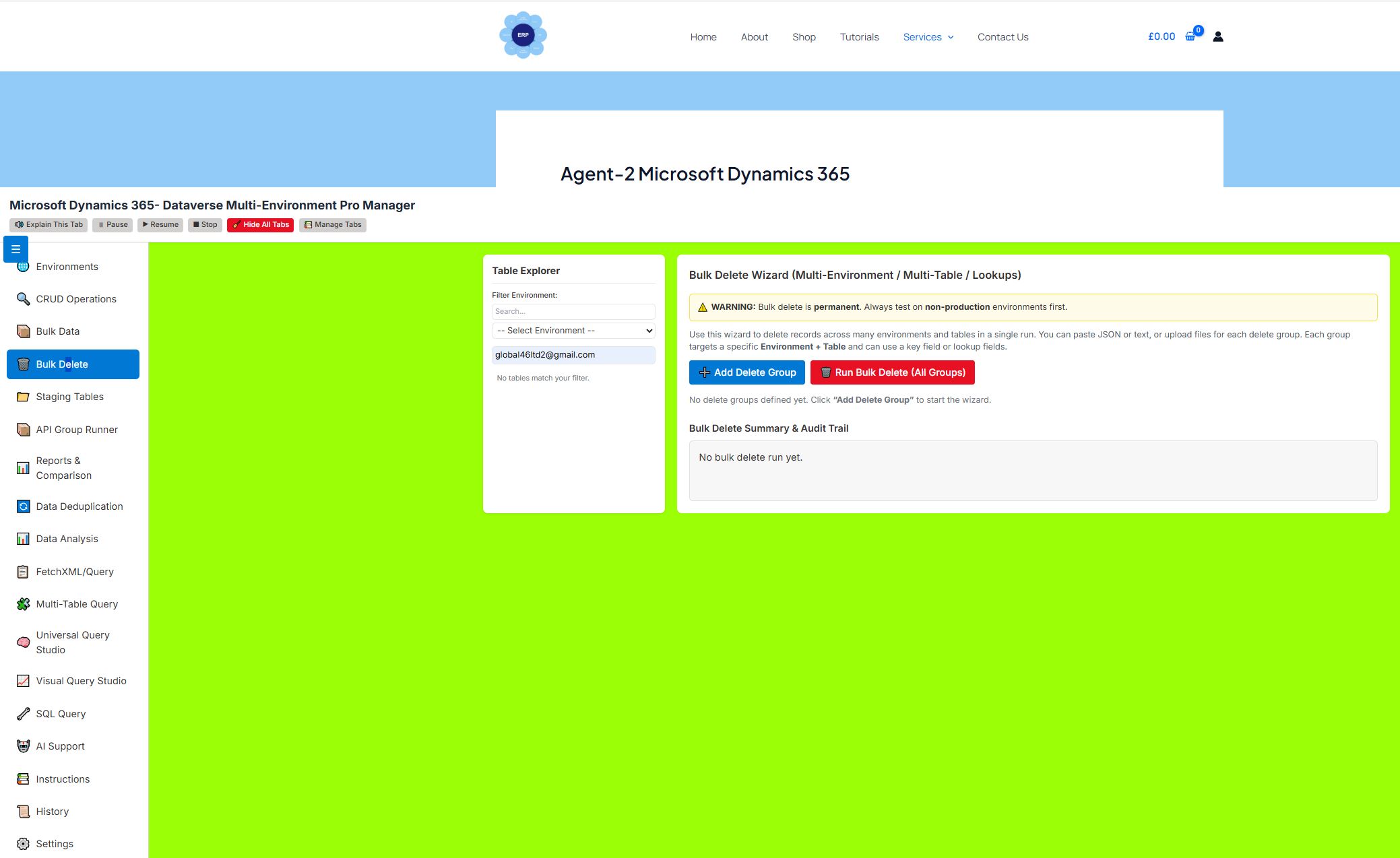Pause the tab narration
Screen dimensions: 1400x858
click(x=111, y=224)
